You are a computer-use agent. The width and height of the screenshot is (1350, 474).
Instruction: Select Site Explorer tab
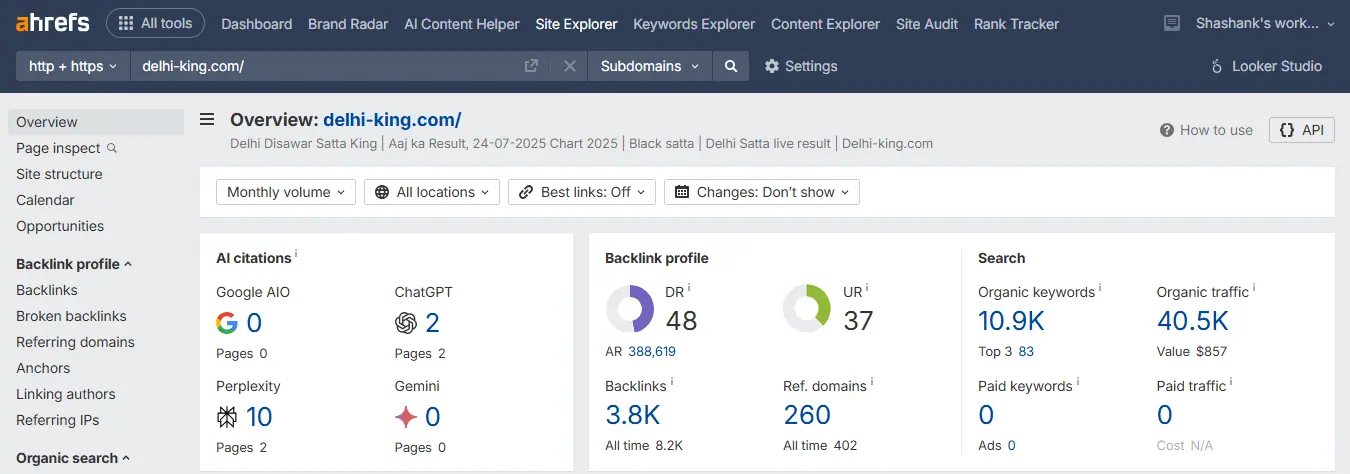[x=577, y=24]
